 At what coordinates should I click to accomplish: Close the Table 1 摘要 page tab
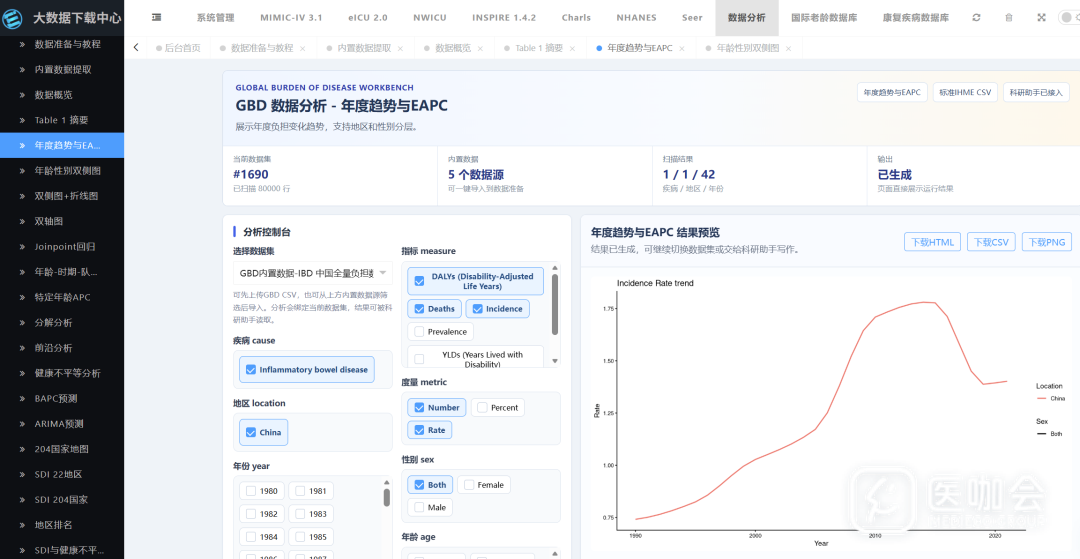coord(572,48)
